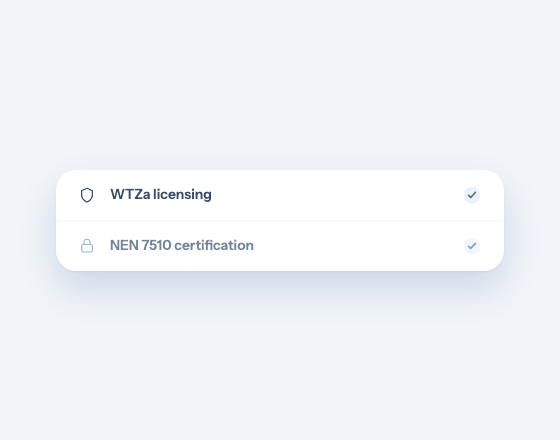Image resolution: width=560 pixels, height=440 pixels.
Task: Tap the light blue lock icon
Action: tap(87, 246)
